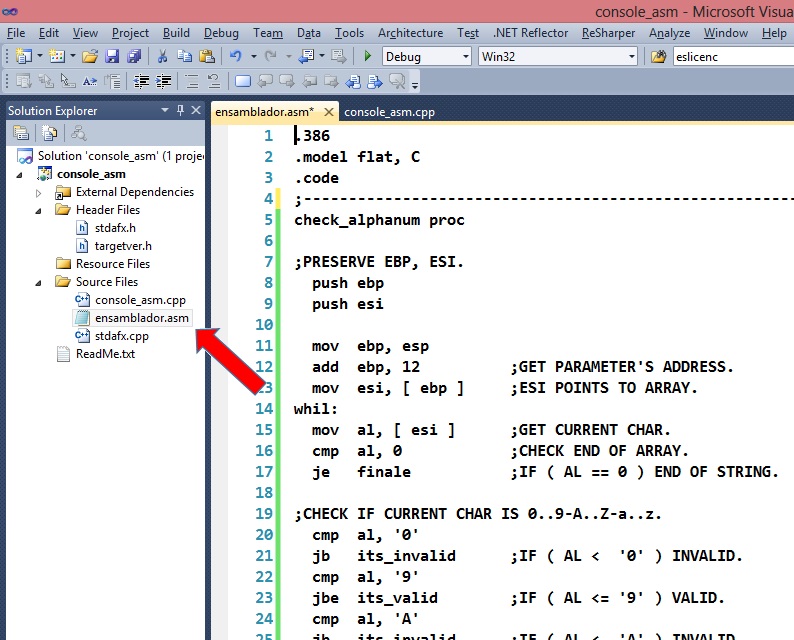Click the Save All toolbar icon

[134, 57]
